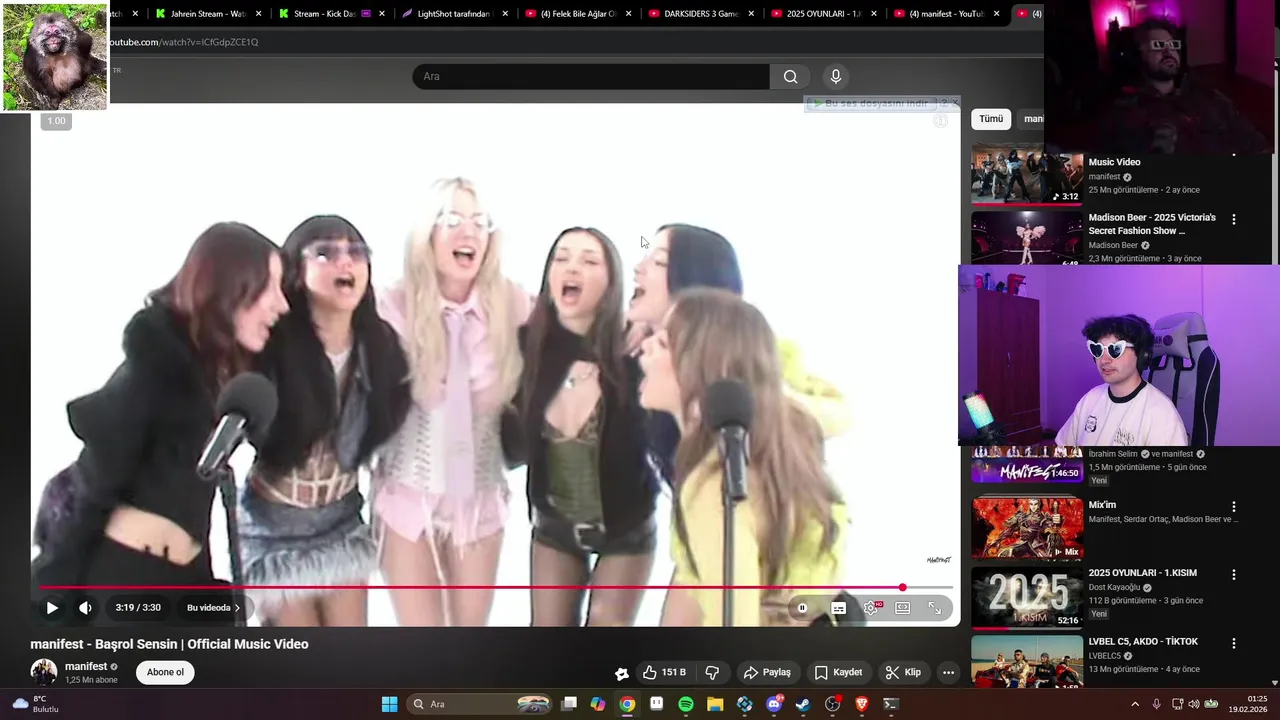Image resolution: width=1280 pixels, height=720 pixels.
Task: Enter fullscreen mode in the player
Action: (x=935, y=607)
